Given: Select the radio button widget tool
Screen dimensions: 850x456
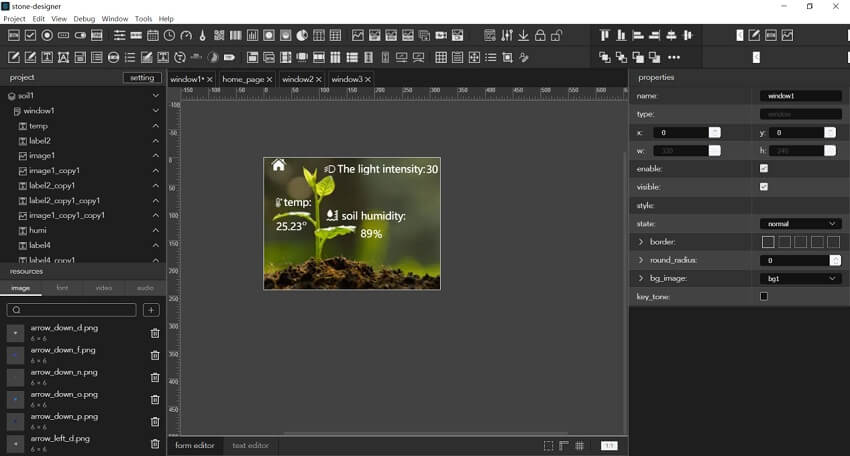Looking at the screenshot, I should point(47,35).
